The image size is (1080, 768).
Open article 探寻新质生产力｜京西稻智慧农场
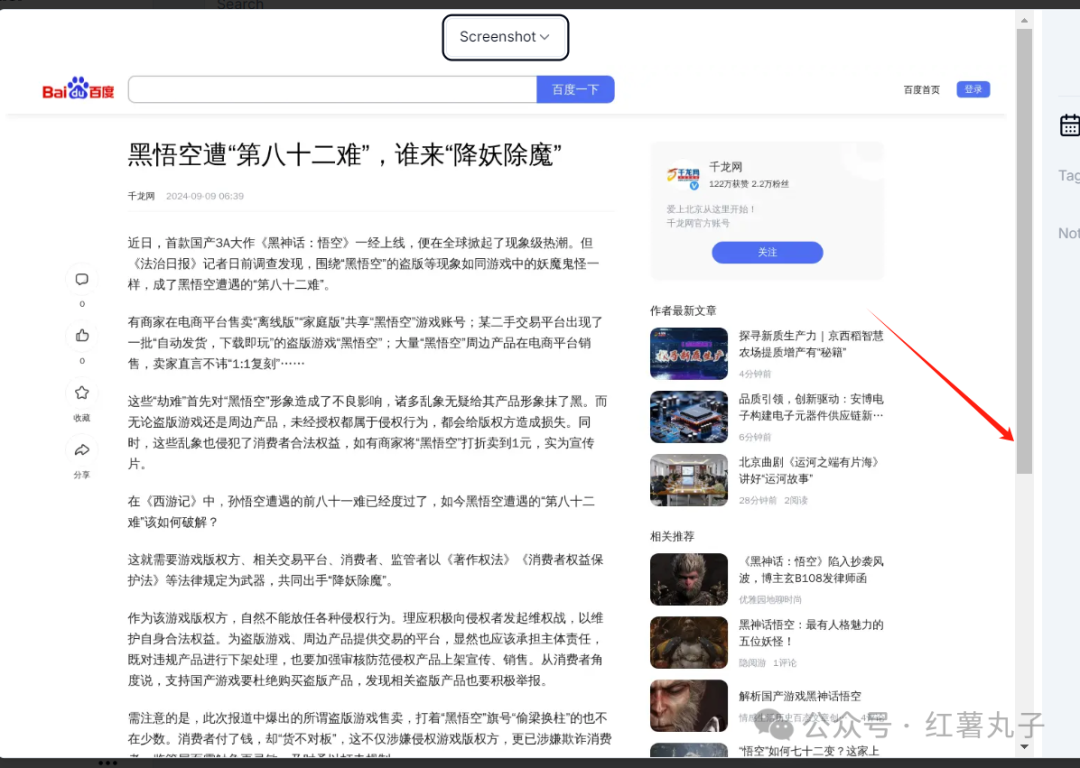click(x=811, y=344)
